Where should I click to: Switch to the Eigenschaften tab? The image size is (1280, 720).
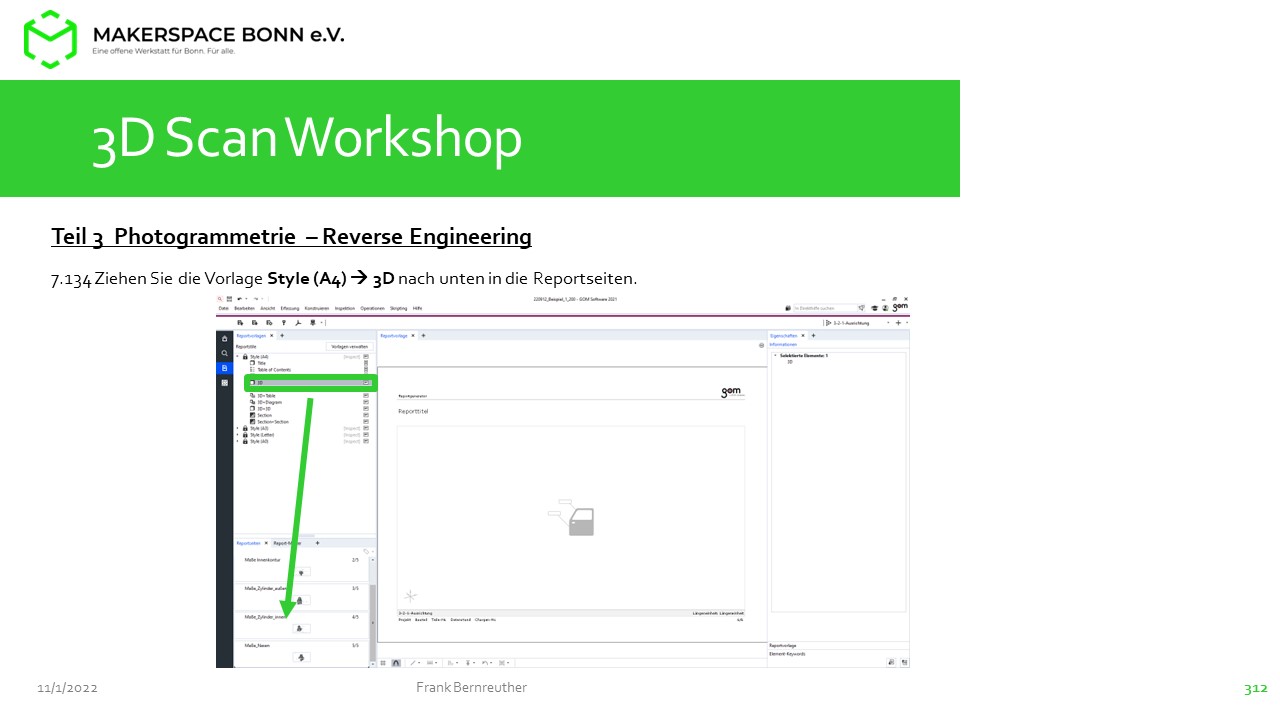click(x=783, y=336)
